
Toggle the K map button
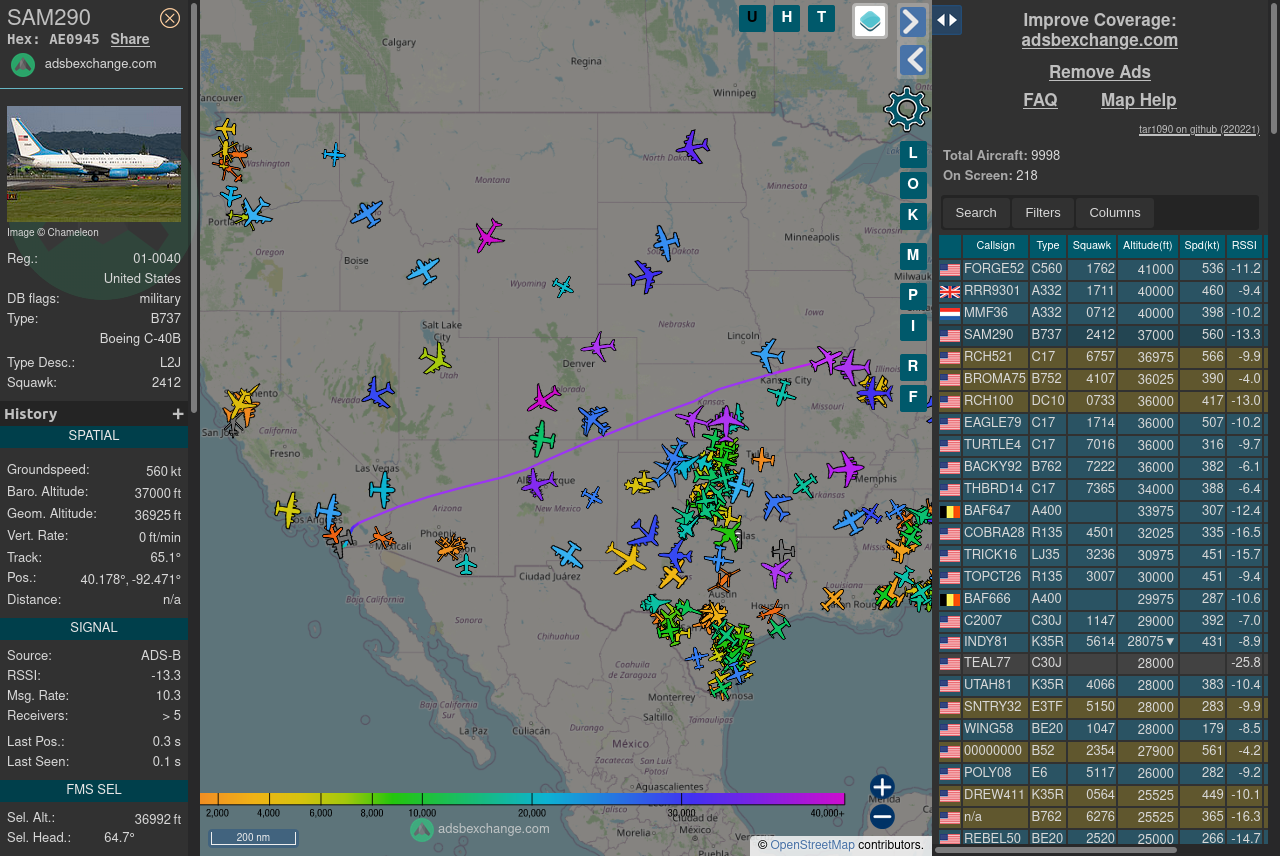tap(913, 215)
